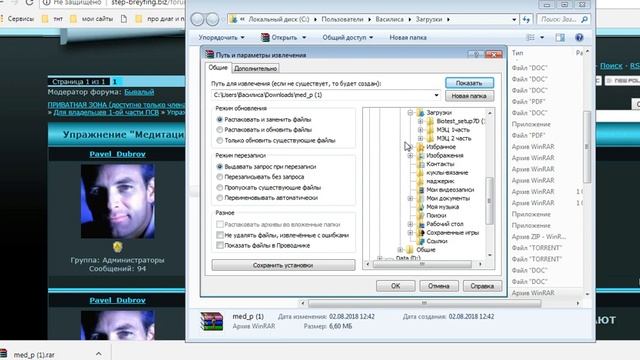
Task: Select Перезаписывать без запроса option
Action: [220, 177]
